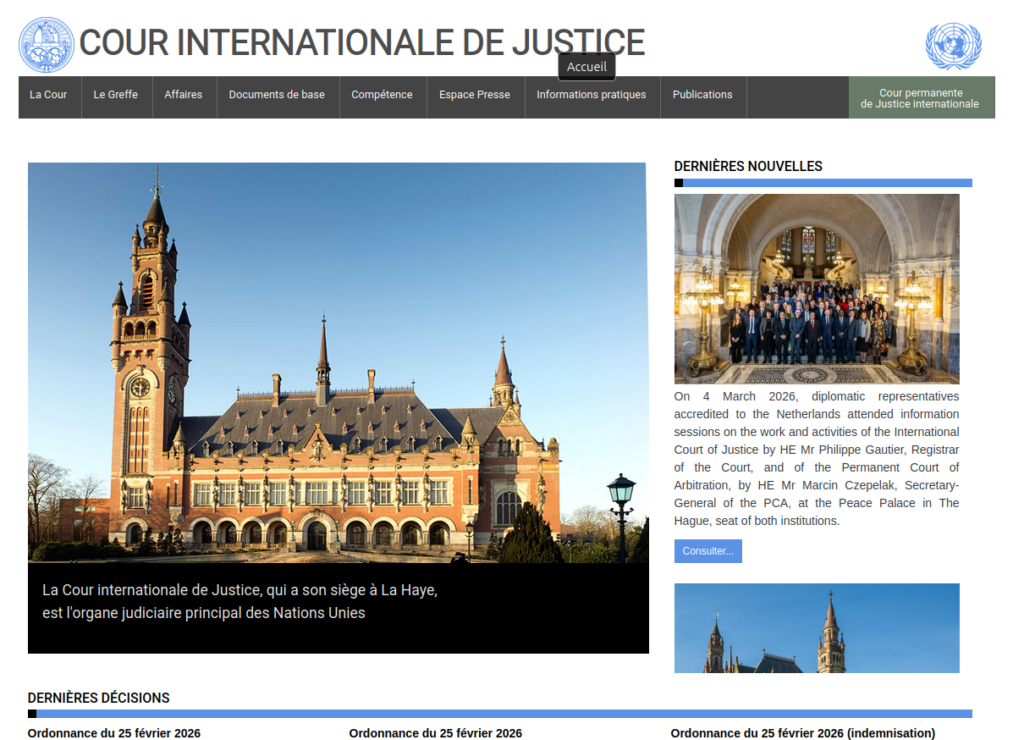Click the Peace Palace main banner image
This screenshot has width=1024, height=740.
click(x=337, y=362)
